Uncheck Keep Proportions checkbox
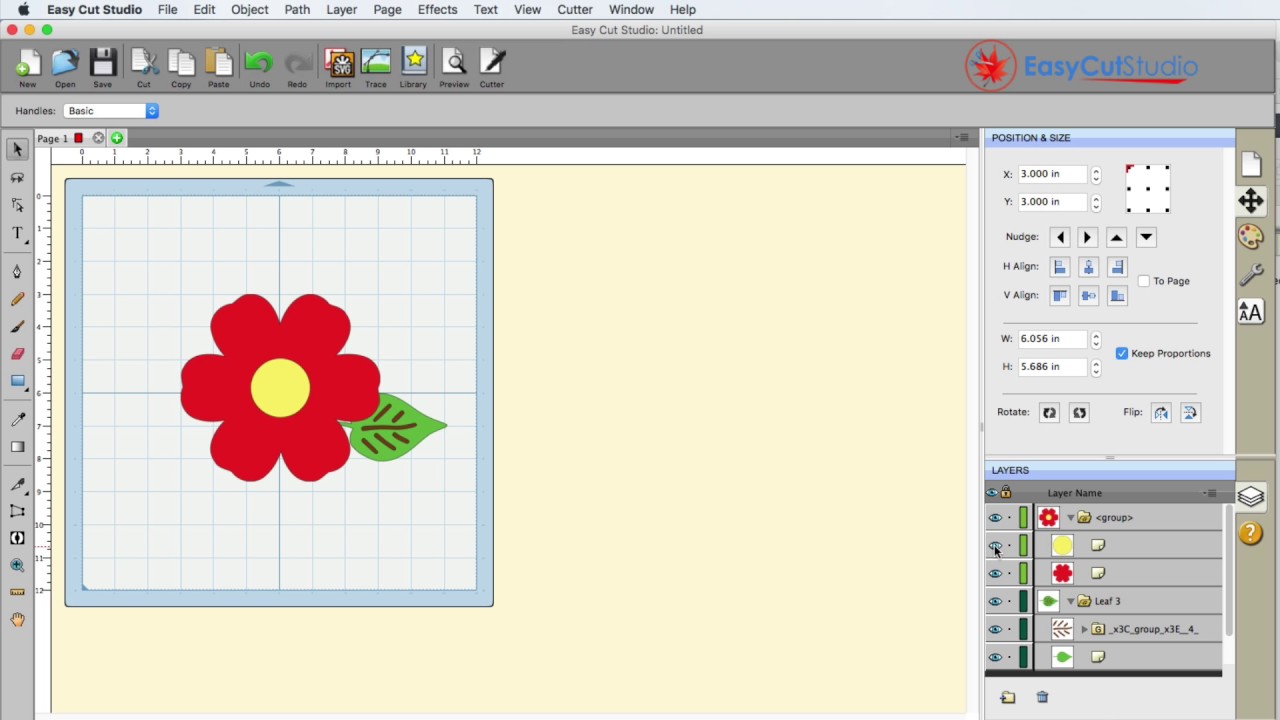This screenshot has width=1280, height=720. pyautogui.click(x=1122, y=353)
